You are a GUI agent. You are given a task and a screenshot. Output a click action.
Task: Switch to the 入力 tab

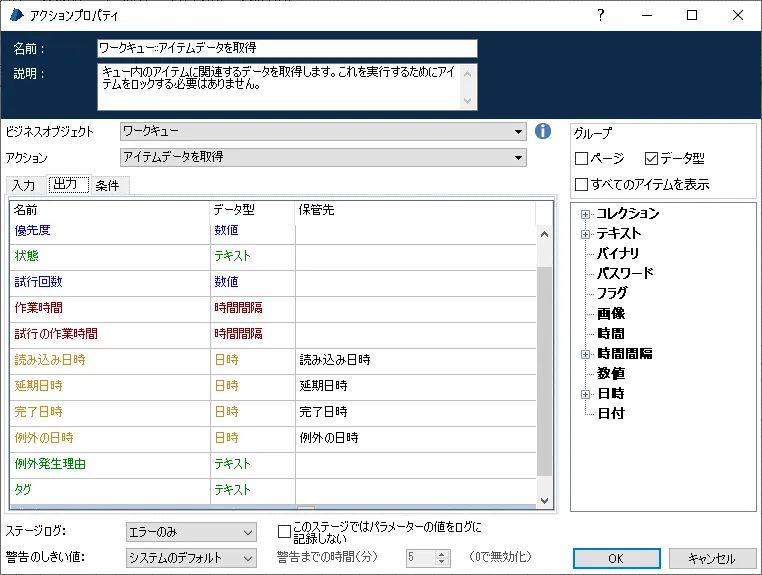coord(24,185)
